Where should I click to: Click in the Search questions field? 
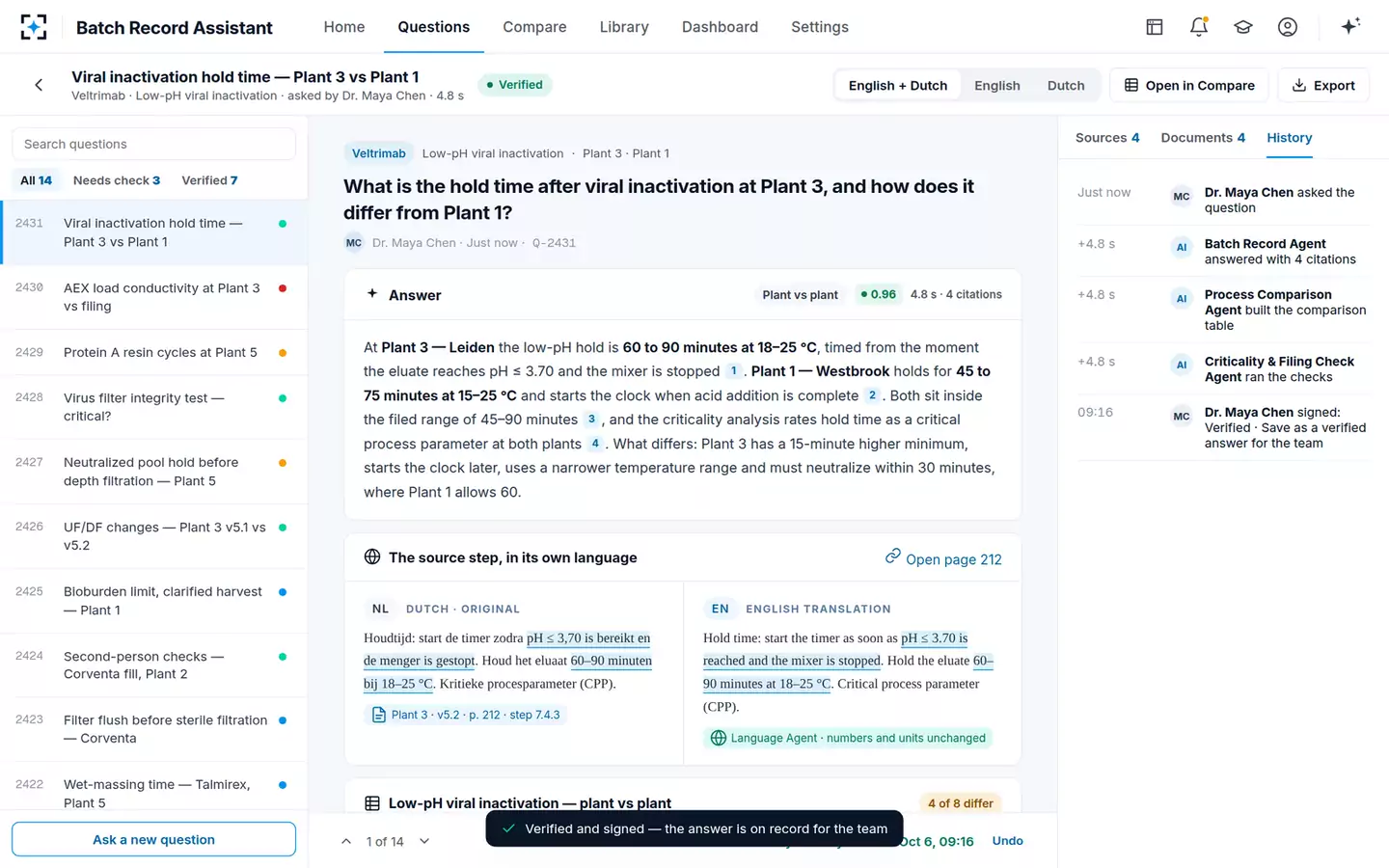tap(153, 144)
